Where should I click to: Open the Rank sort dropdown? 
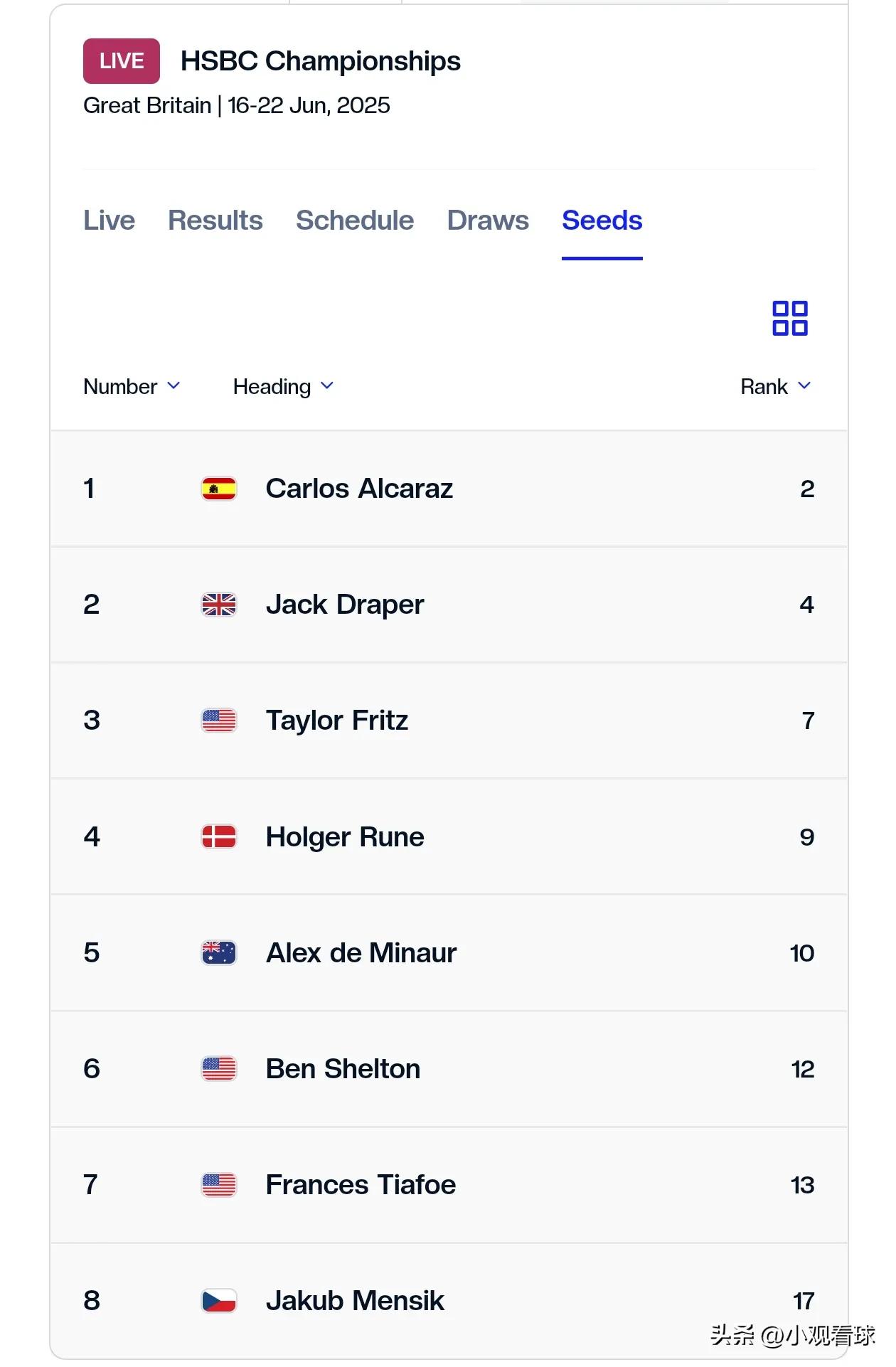(x=776, y=387)
